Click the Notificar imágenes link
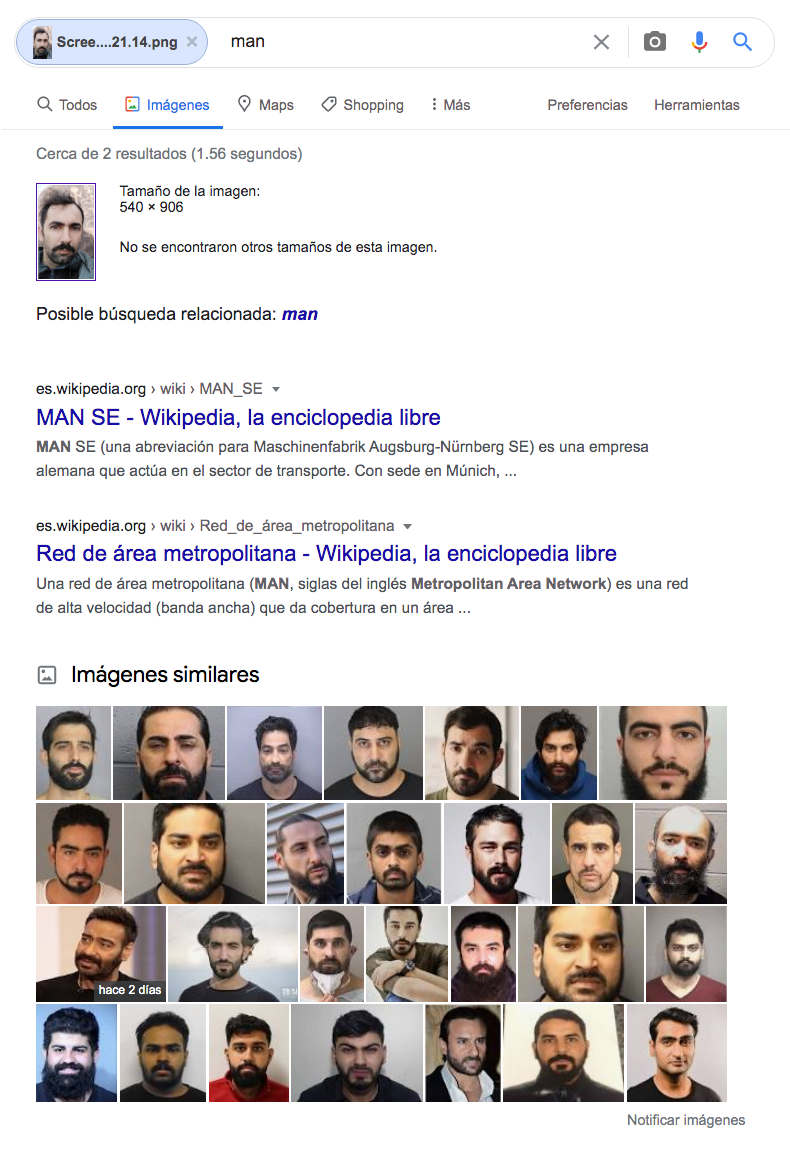 [686, 1120]
